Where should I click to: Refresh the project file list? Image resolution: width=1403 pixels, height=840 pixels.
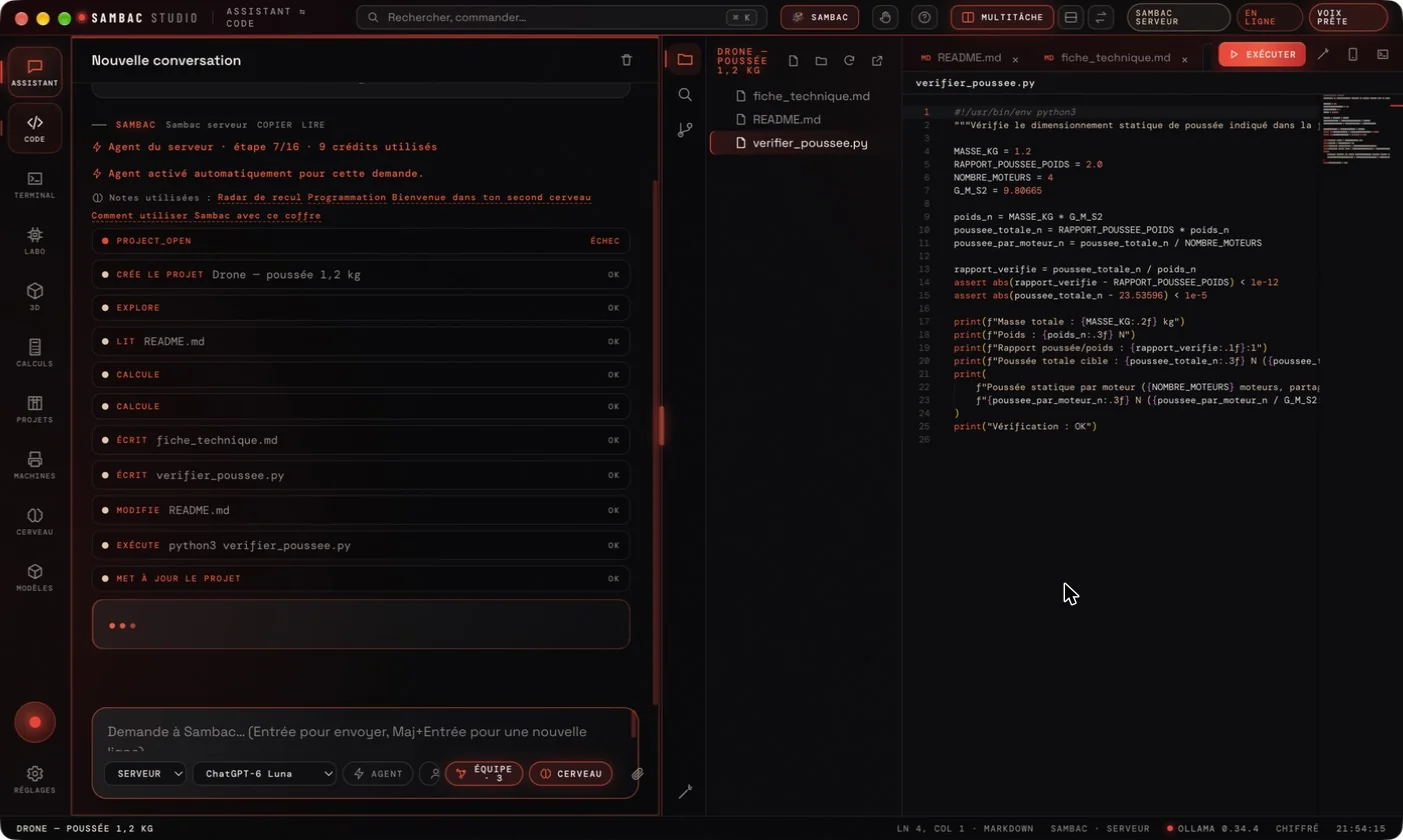tap(849, 61)
